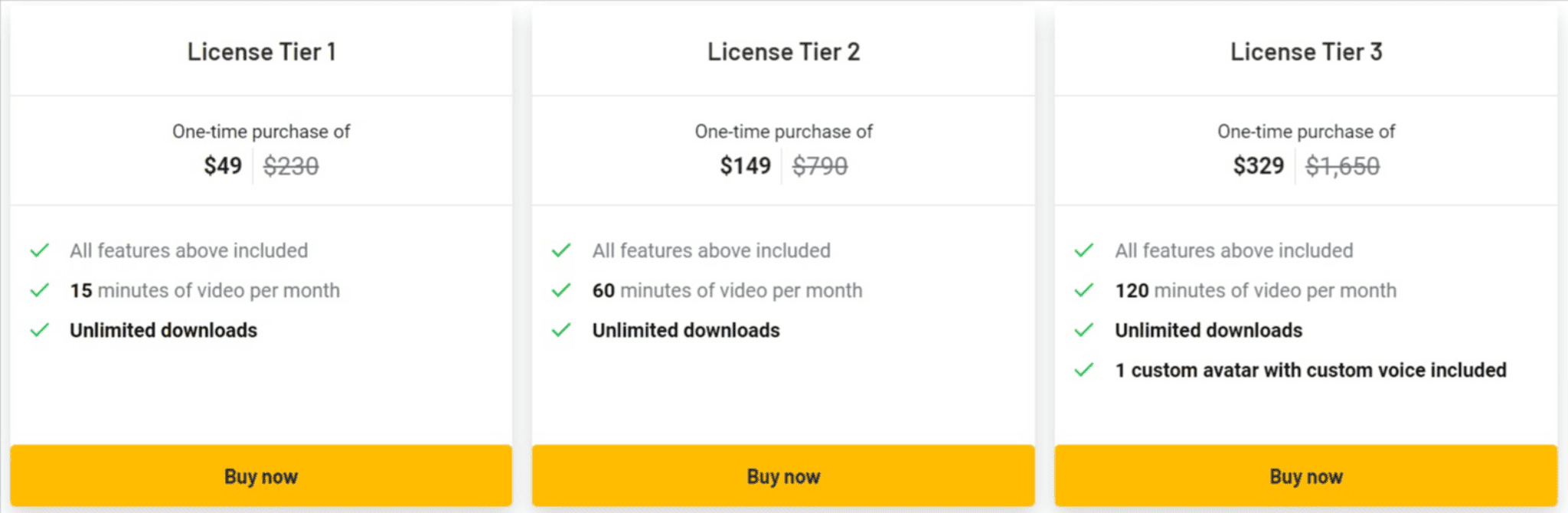This screenshot has height=513, width=1568.
Task: Click the checkmark beside custom avatar feature
Action: click(x=1084, y=370)
